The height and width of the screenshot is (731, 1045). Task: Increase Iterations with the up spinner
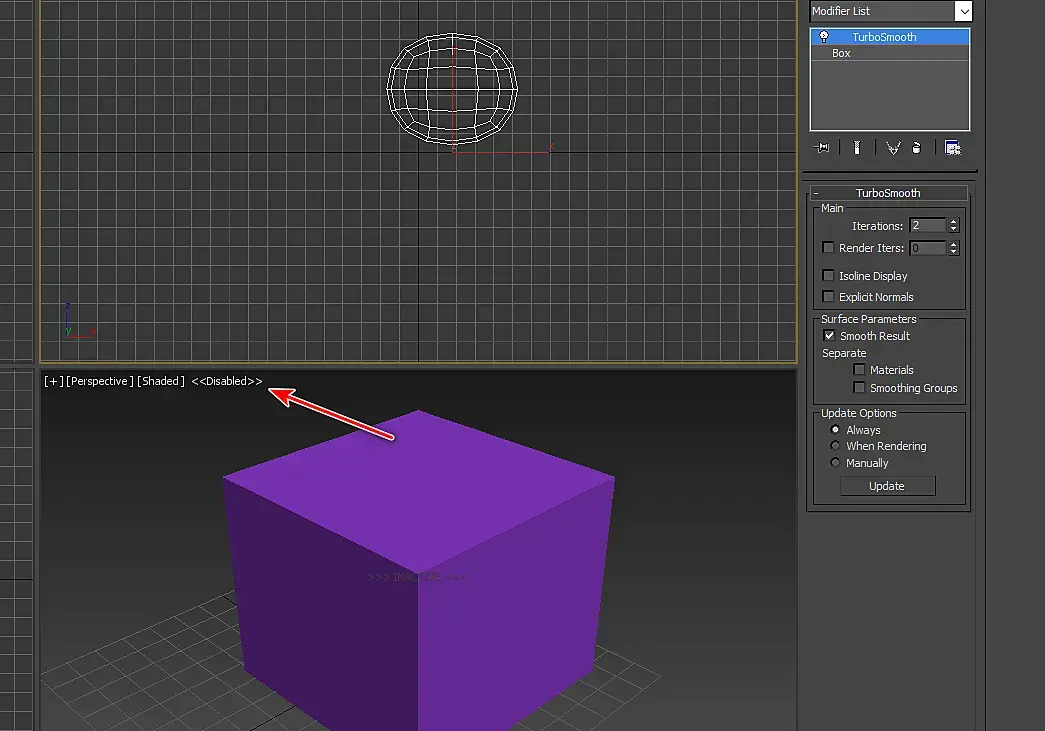(954, 222)
